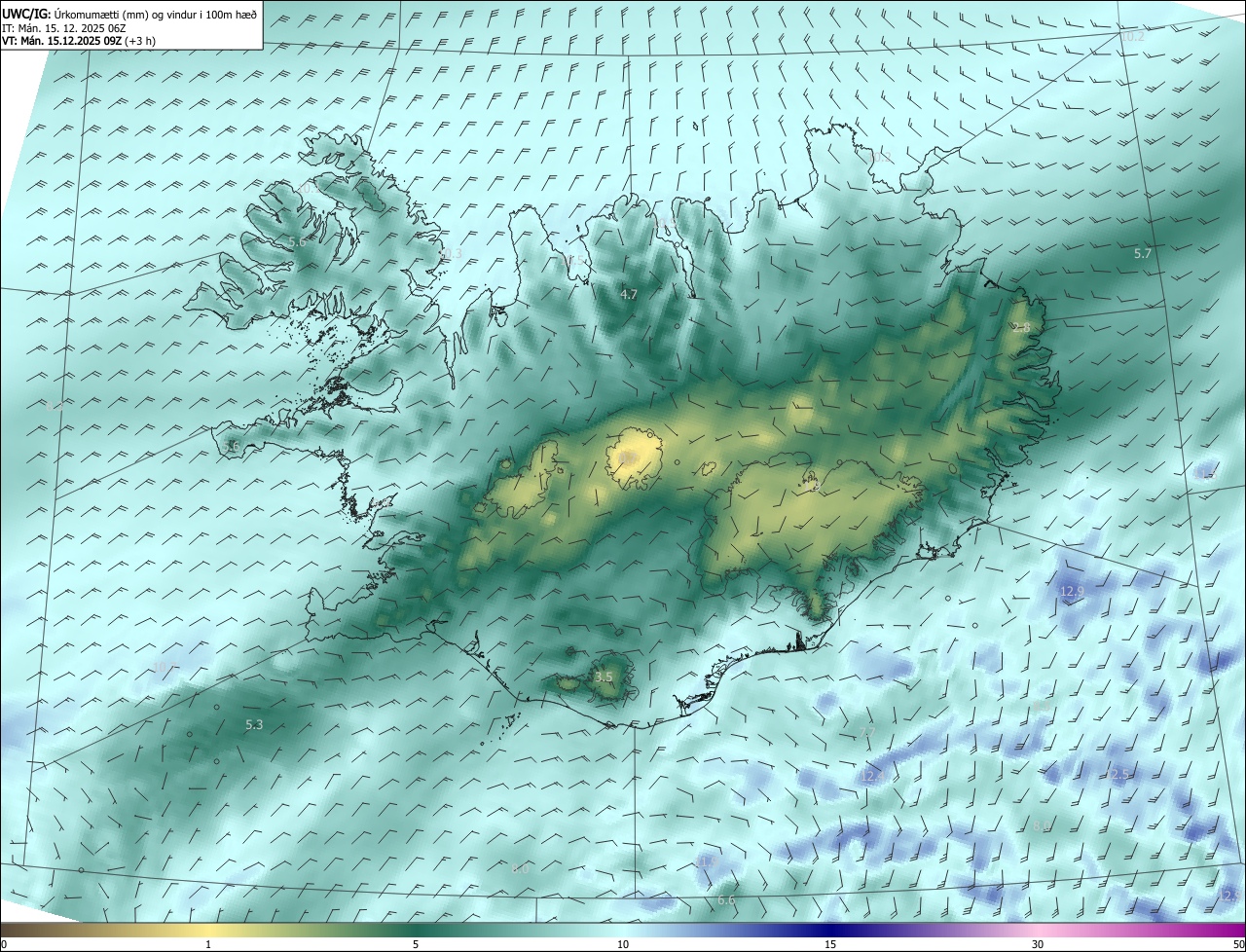Click the 15 tick on the color scale
This screenshot has width=1246, height=952.
click(830, 945)
